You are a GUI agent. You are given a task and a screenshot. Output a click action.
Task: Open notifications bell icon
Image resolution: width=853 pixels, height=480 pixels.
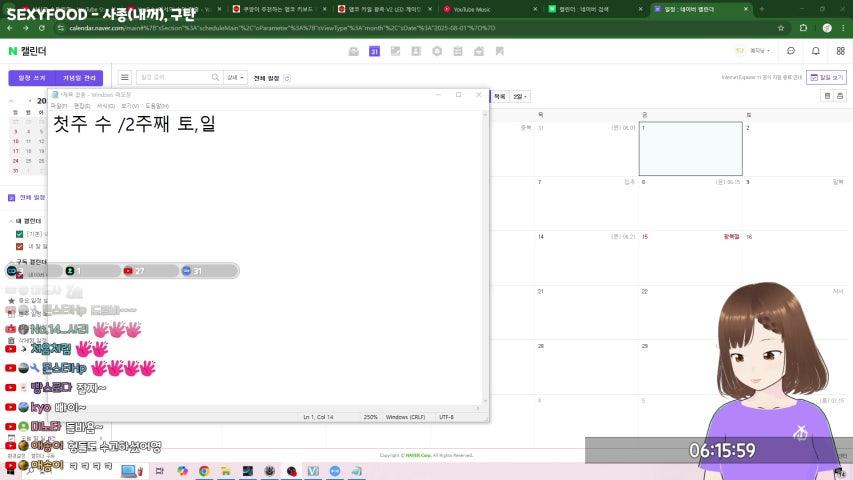(815, 51)
